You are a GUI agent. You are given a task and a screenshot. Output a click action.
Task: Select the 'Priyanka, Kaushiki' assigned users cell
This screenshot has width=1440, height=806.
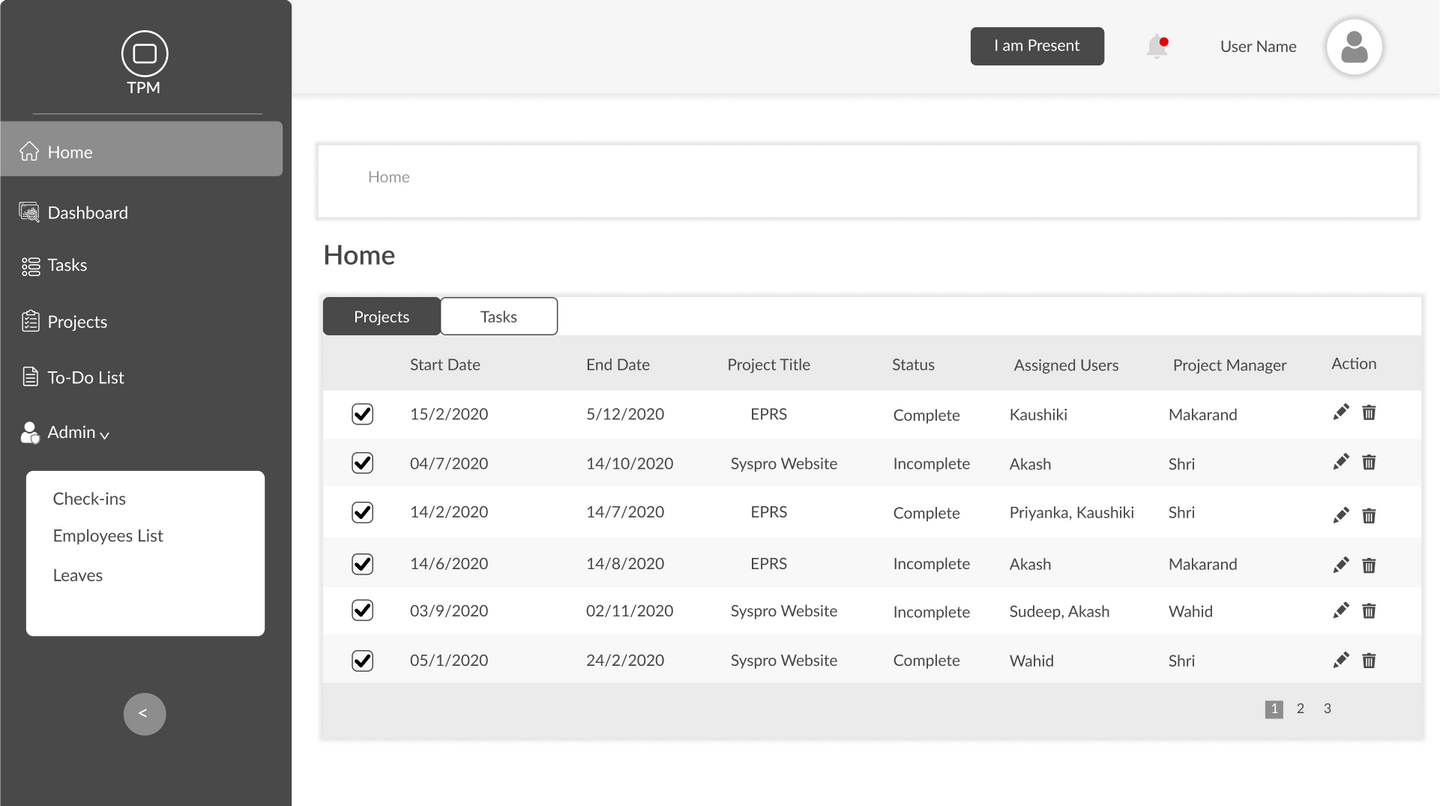[x=1072, y=512]
